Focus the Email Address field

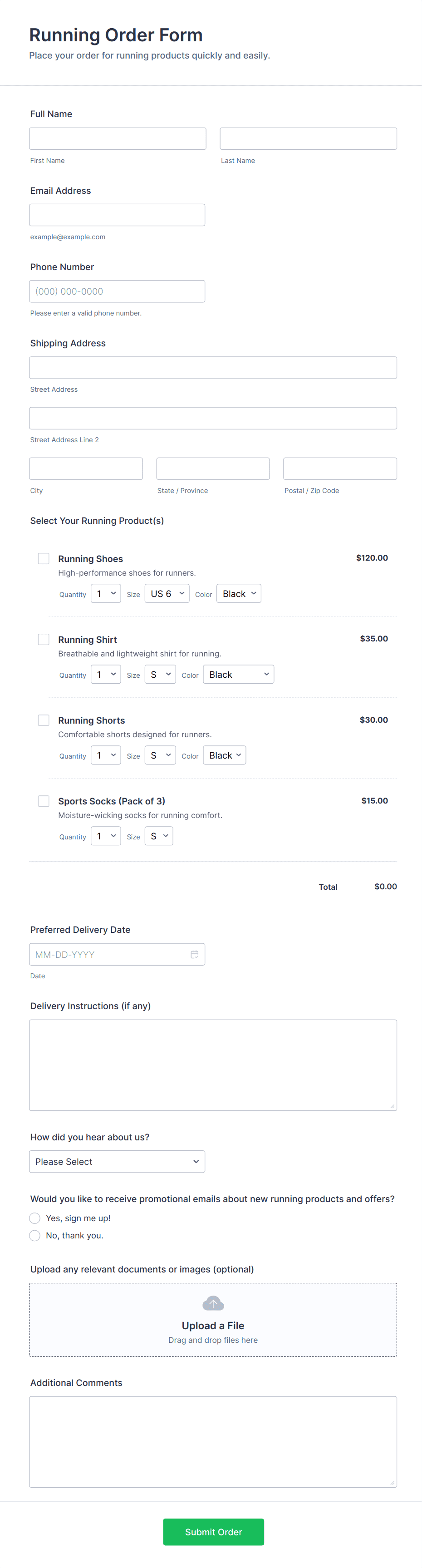point(117,215)
